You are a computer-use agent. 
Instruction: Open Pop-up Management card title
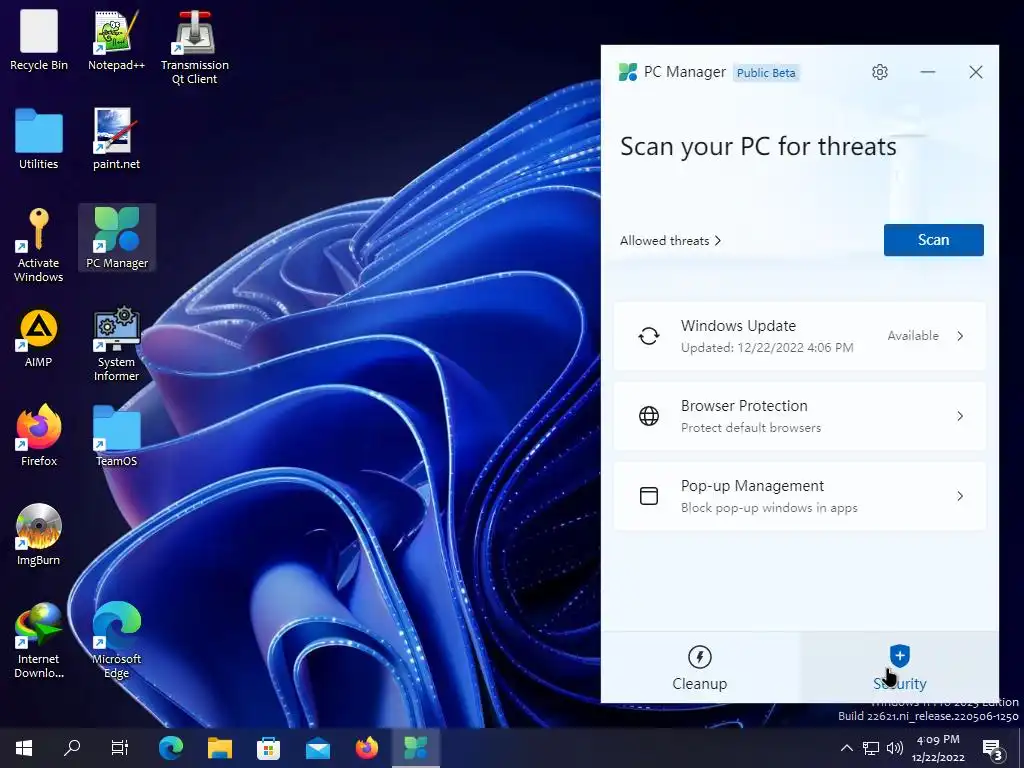[752, 486]
